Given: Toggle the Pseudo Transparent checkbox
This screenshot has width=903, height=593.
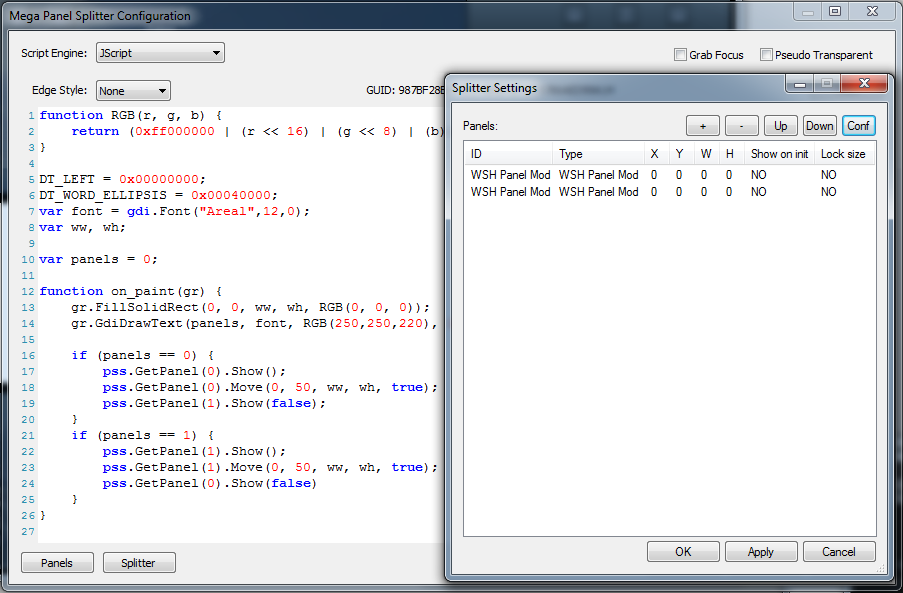Looking at the screenshot, I should tap(767, 55).
